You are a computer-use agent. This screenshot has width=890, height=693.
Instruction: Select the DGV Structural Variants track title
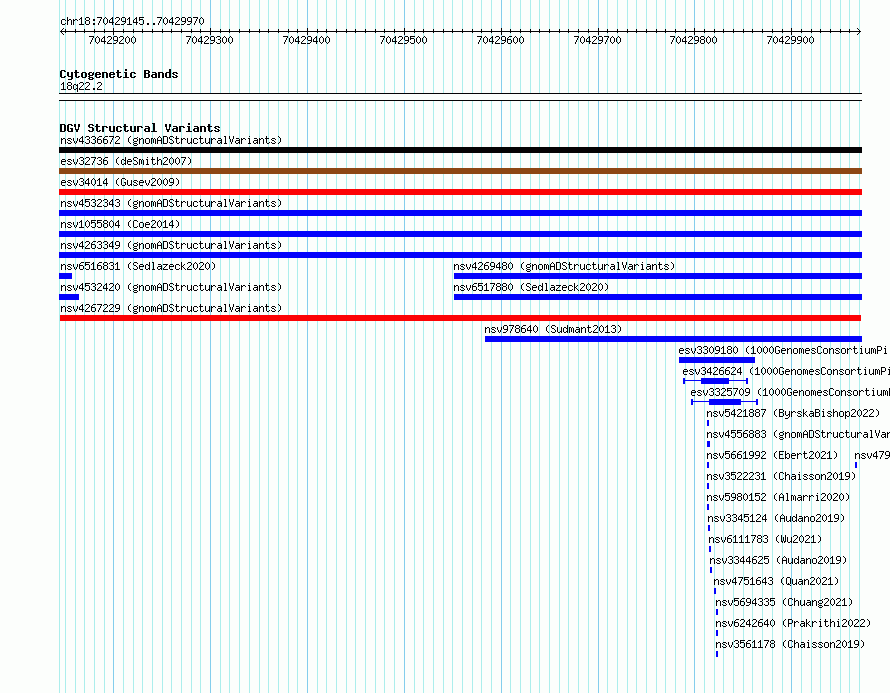pos(140,128)
